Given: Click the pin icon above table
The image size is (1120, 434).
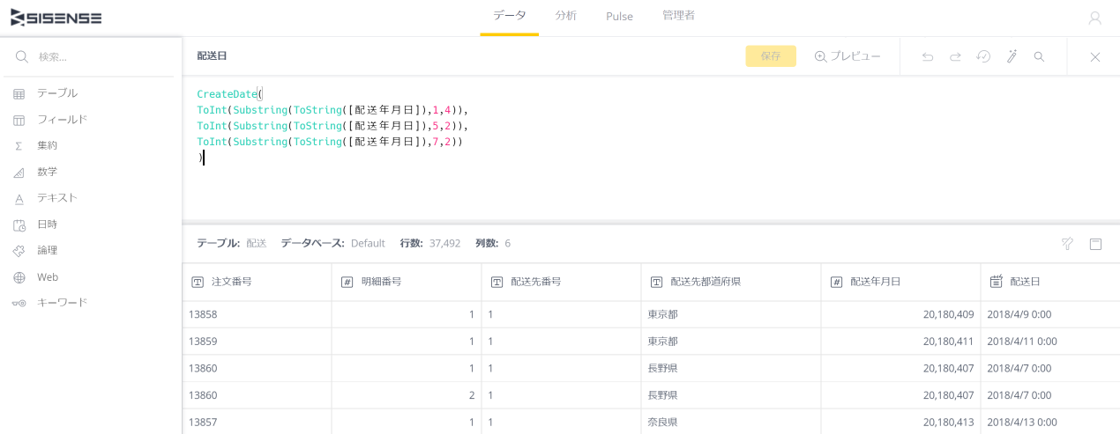Looking at the screenshot, I should click(1068, 244).
